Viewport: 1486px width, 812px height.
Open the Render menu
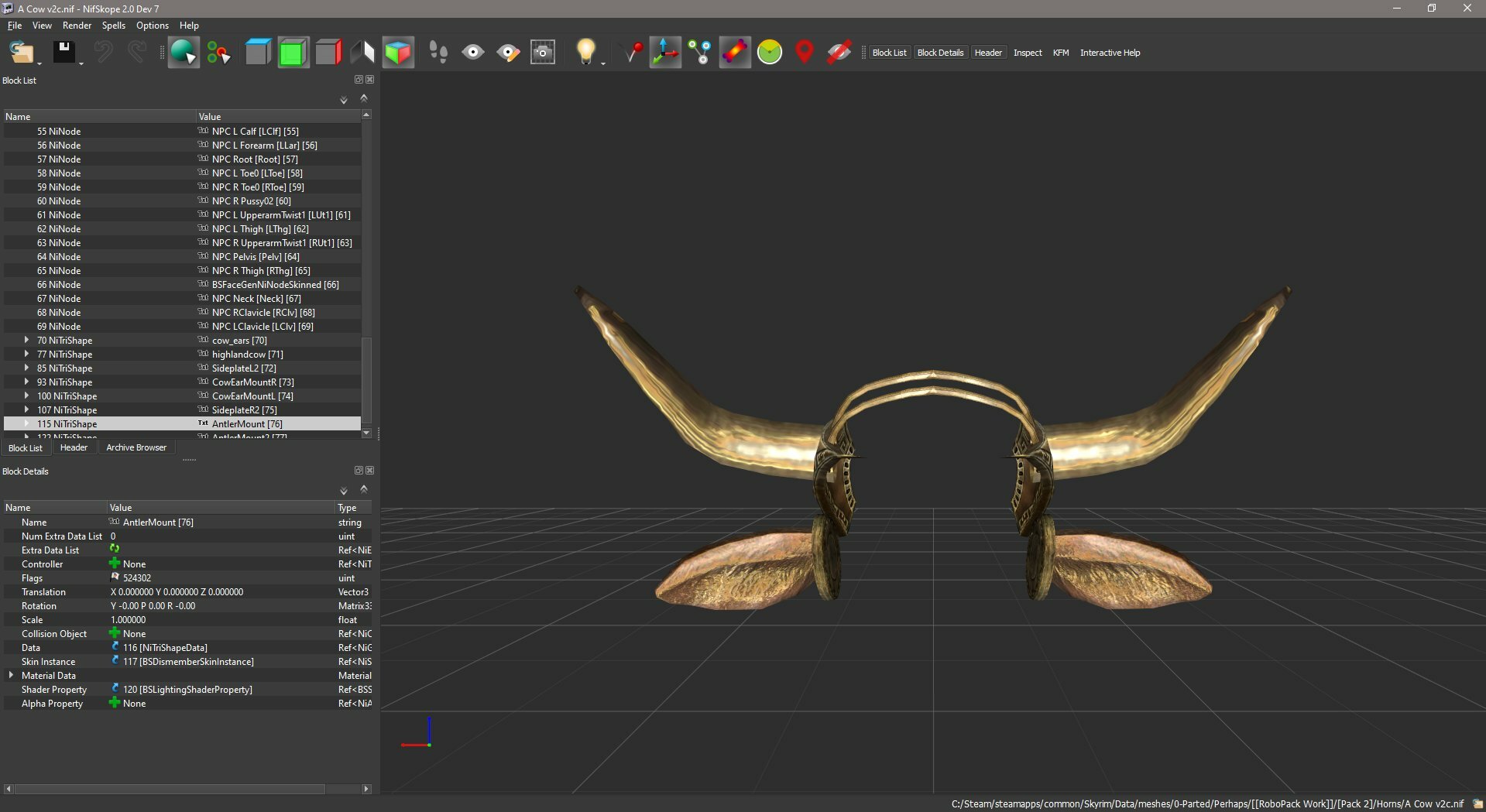pyautogui.click(x=77, y=26)
